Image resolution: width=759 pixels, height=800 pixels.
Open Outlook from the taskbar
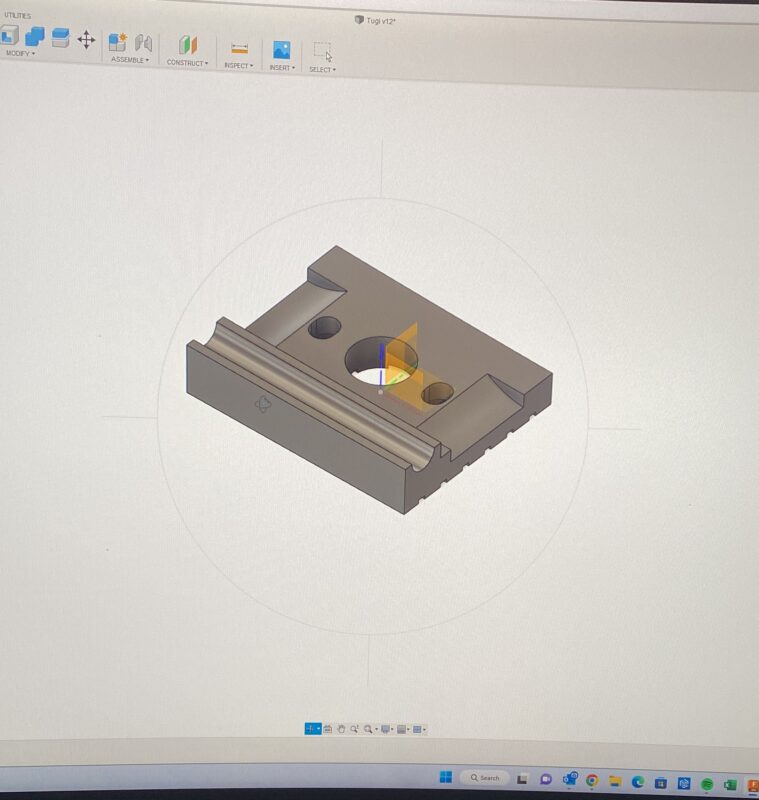569,779
